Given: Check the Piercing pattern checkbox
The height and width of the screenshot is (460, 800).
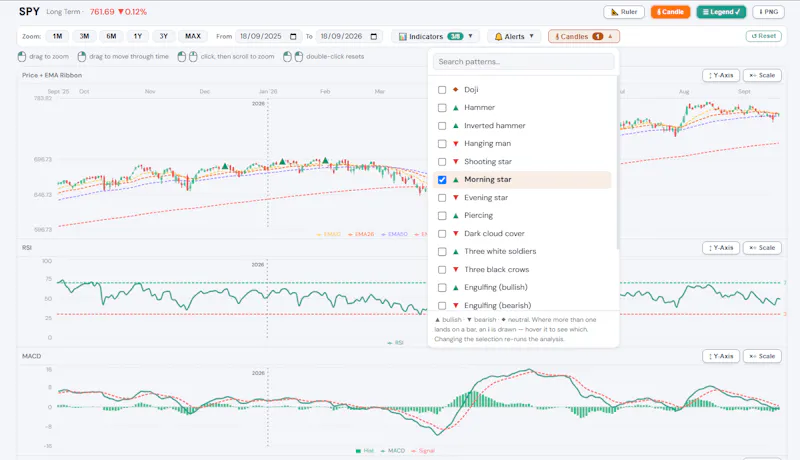Looking at the screenshot, I should (x=442, y=216).
